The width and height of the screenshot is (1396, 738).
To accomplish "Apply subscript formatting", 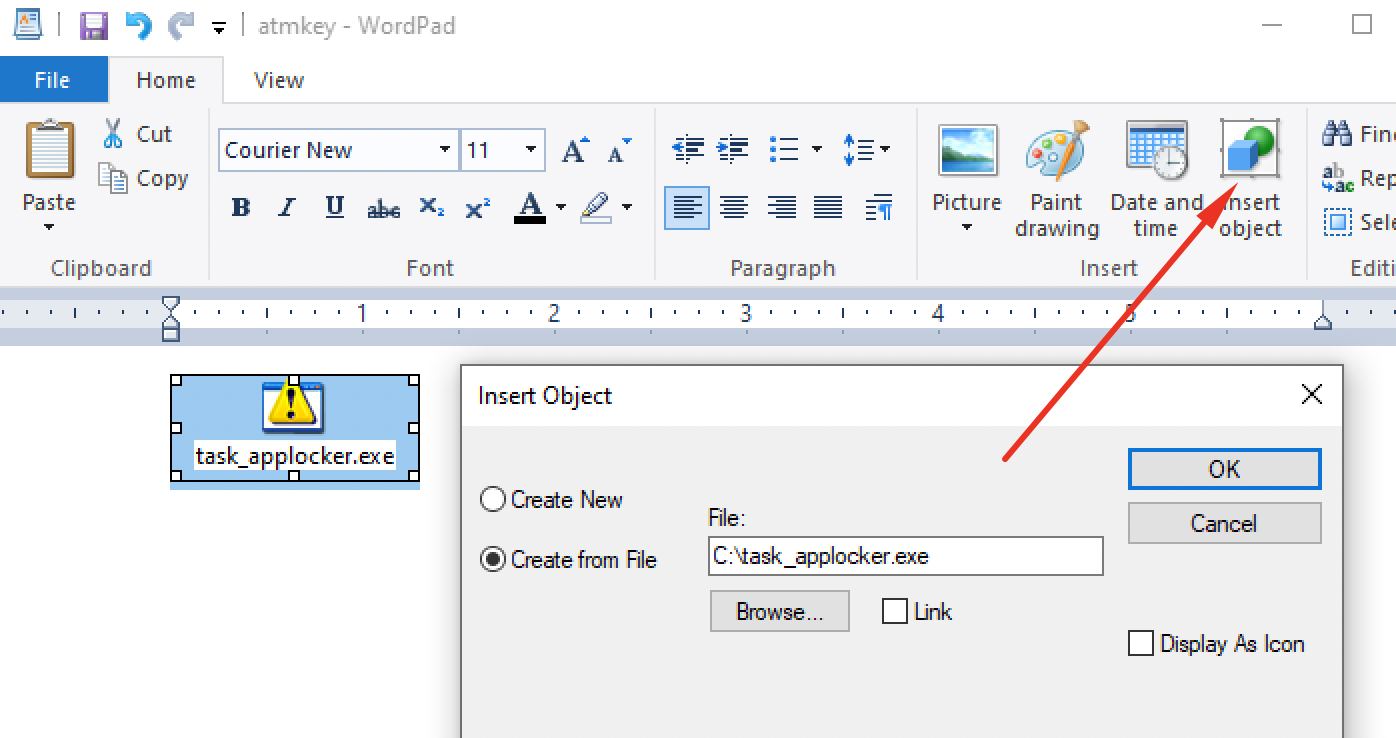I will [431, 207].
